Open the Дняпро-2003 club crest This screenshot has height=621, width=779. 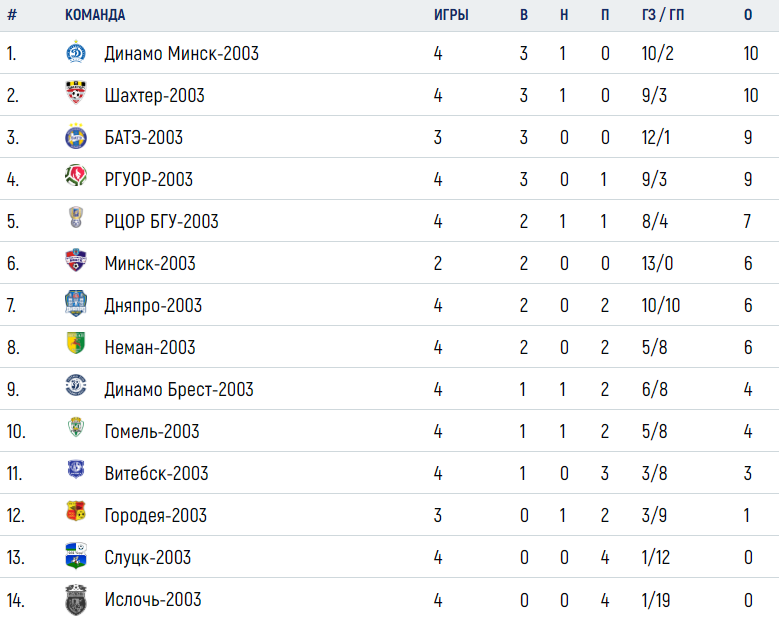point(76,303)
